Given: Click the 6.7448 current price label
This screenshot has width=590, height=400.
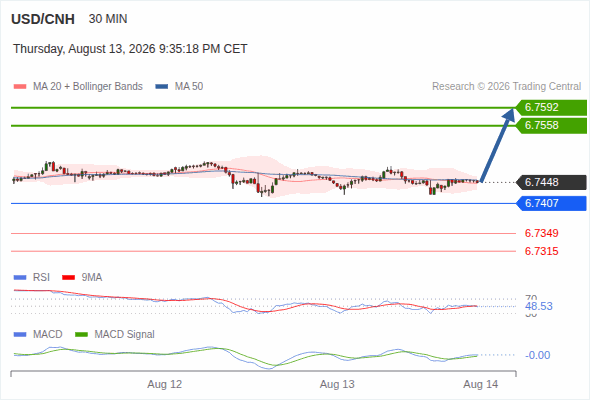Looking at the screenshot, I should pyautogui.click(x=552, y=183).
